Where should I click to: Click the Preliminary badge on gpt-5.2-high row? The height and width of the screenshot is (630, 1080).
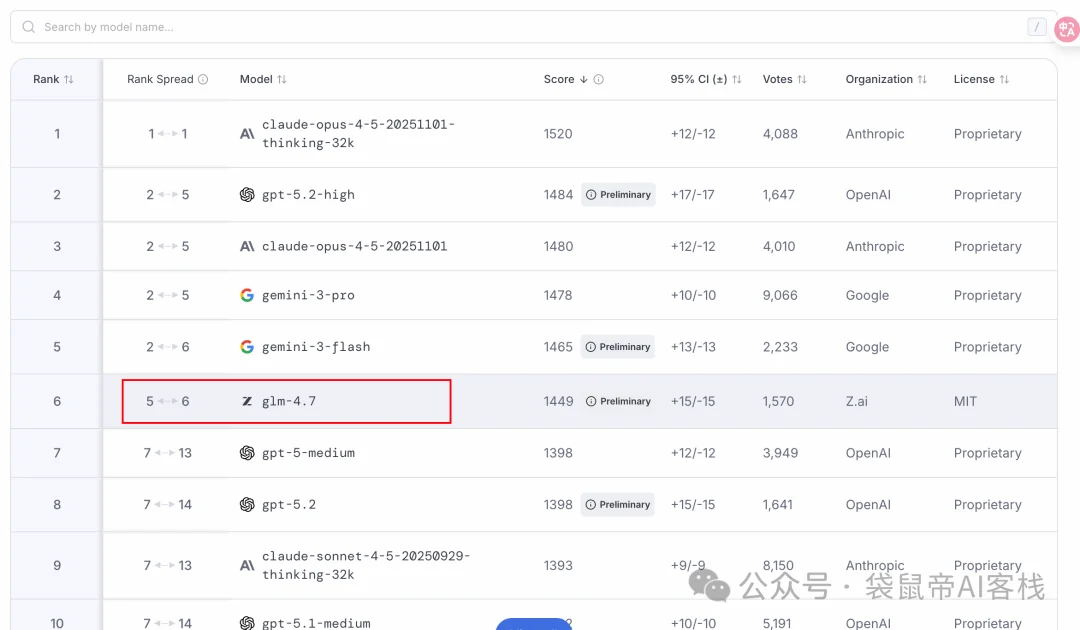618,195
